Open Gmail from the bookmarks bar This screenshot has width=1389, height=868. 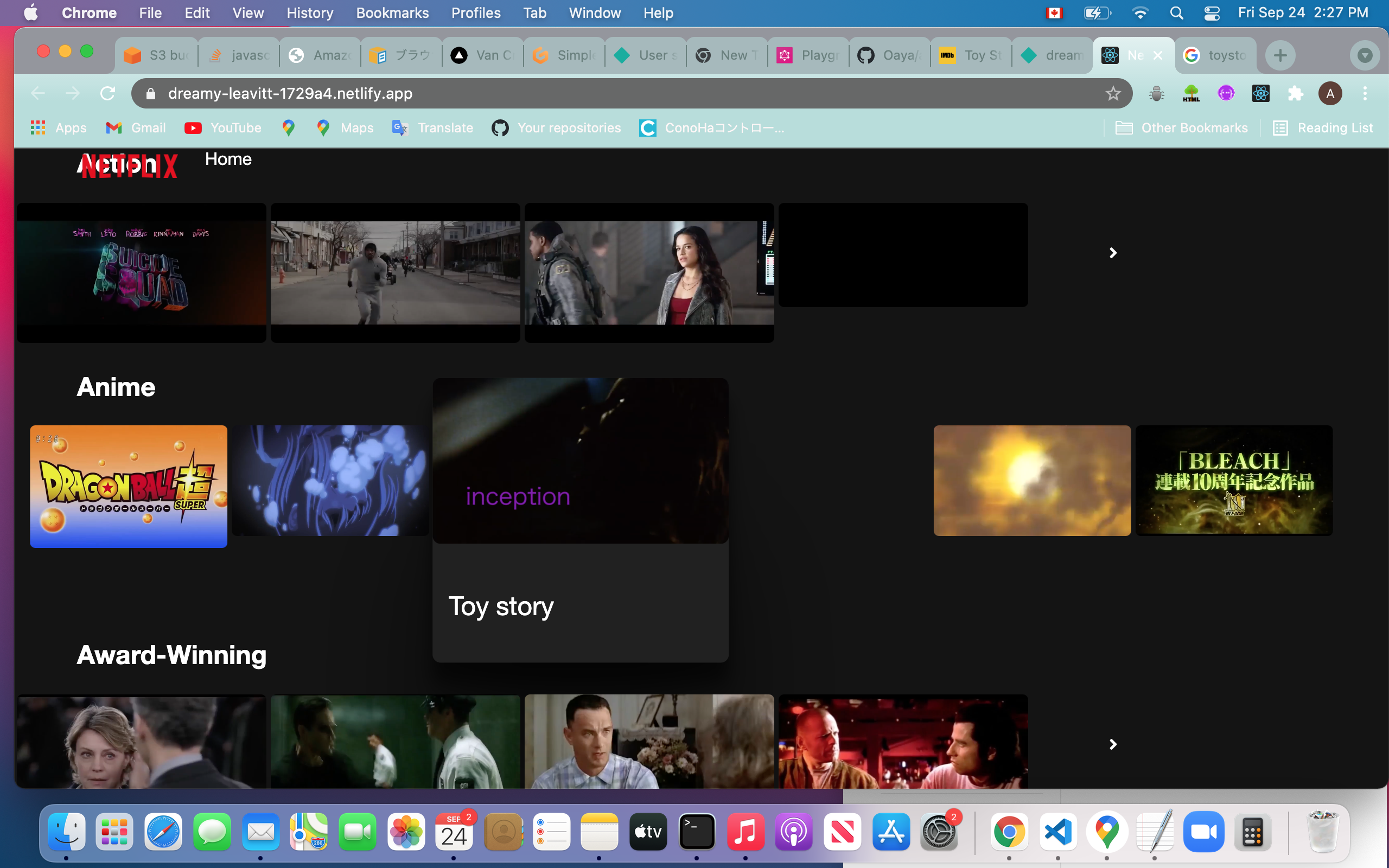(136, 127)
